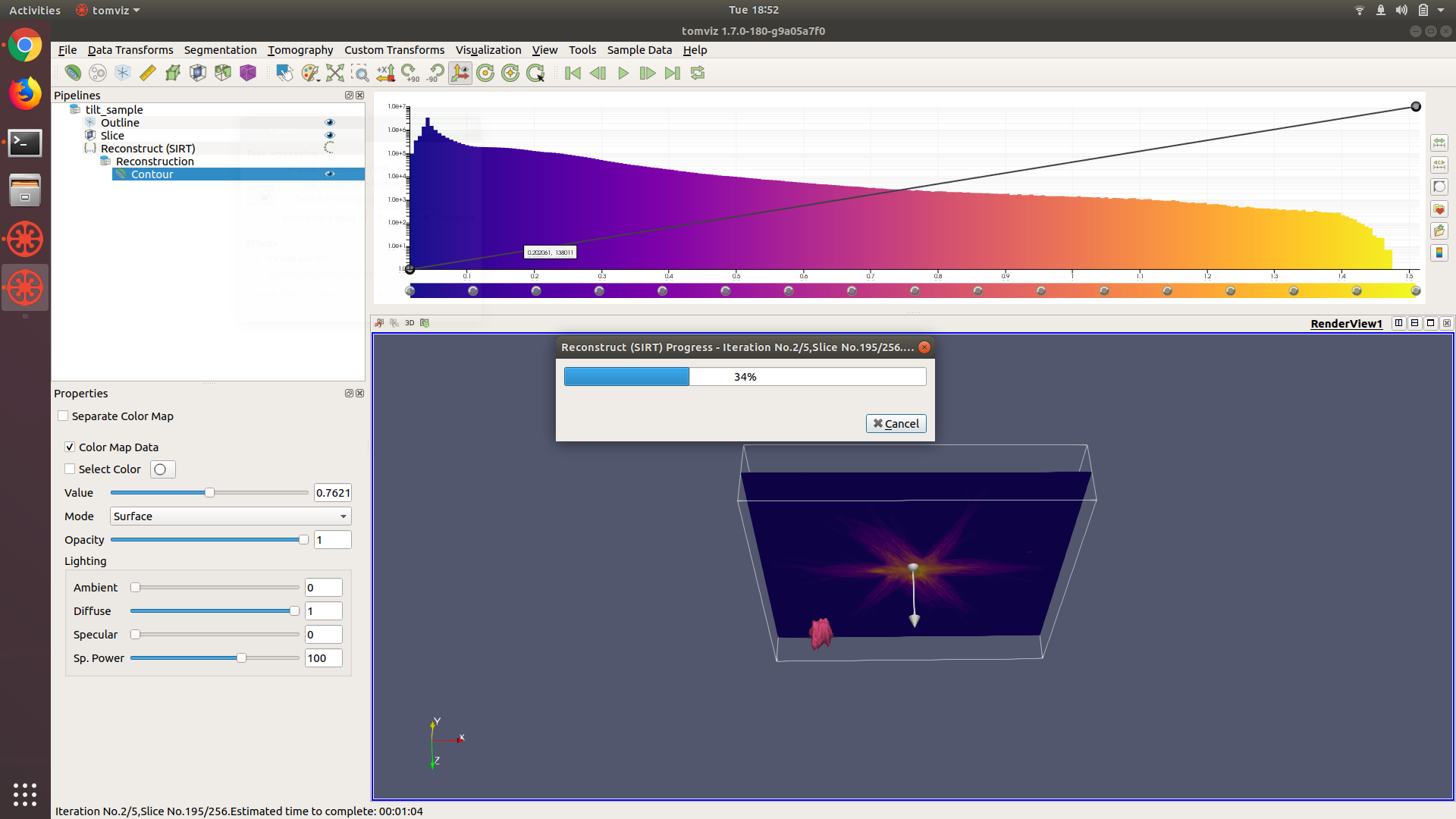Screen dimensions: 1456x819
Task: Toggle visibility of the Outline item
Action: pyautogui.click(x=329, y=122)
